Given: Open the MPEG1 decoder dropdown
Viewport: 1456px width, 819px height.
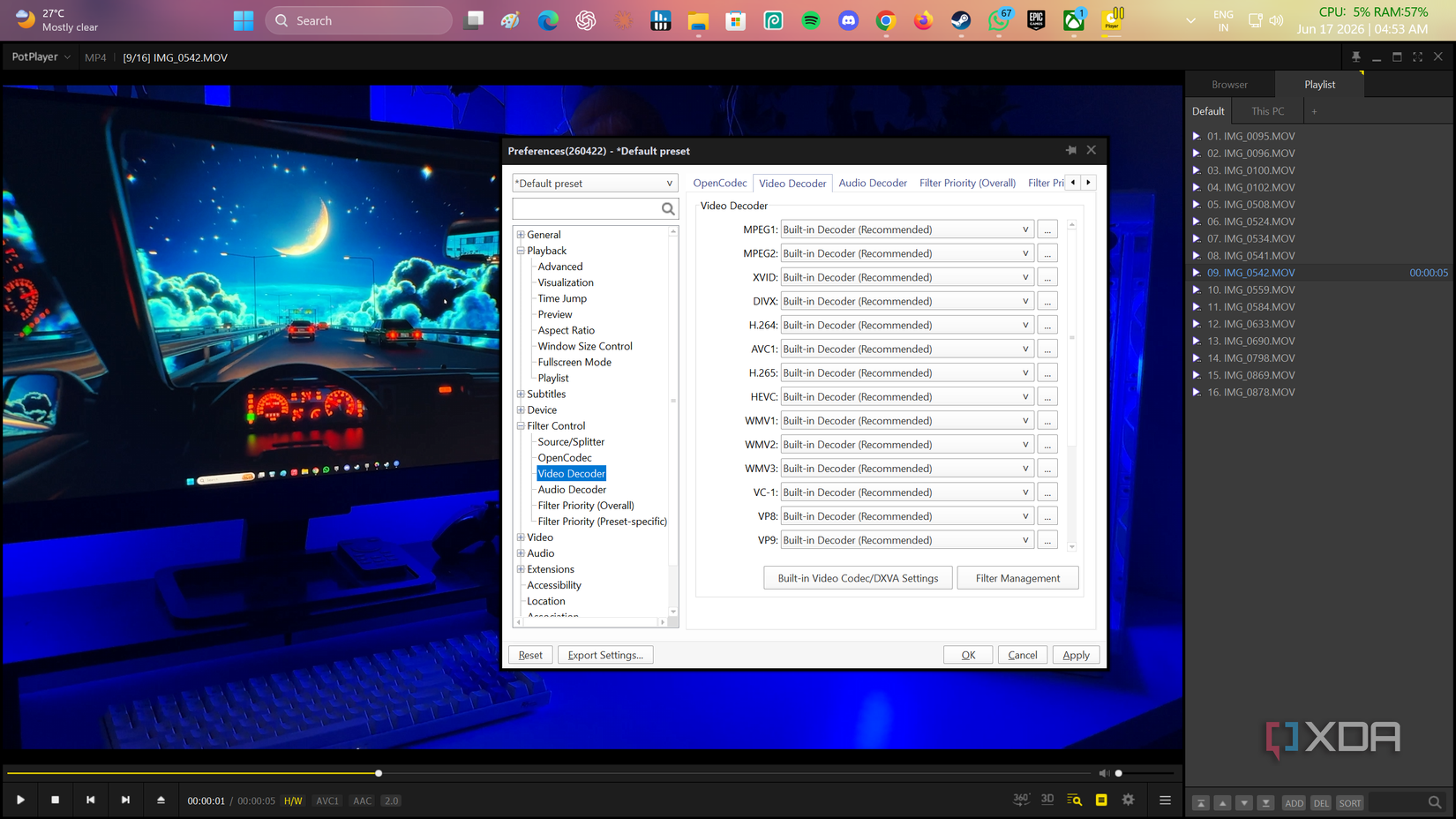Looking at the screenshot, I should 907,229.
